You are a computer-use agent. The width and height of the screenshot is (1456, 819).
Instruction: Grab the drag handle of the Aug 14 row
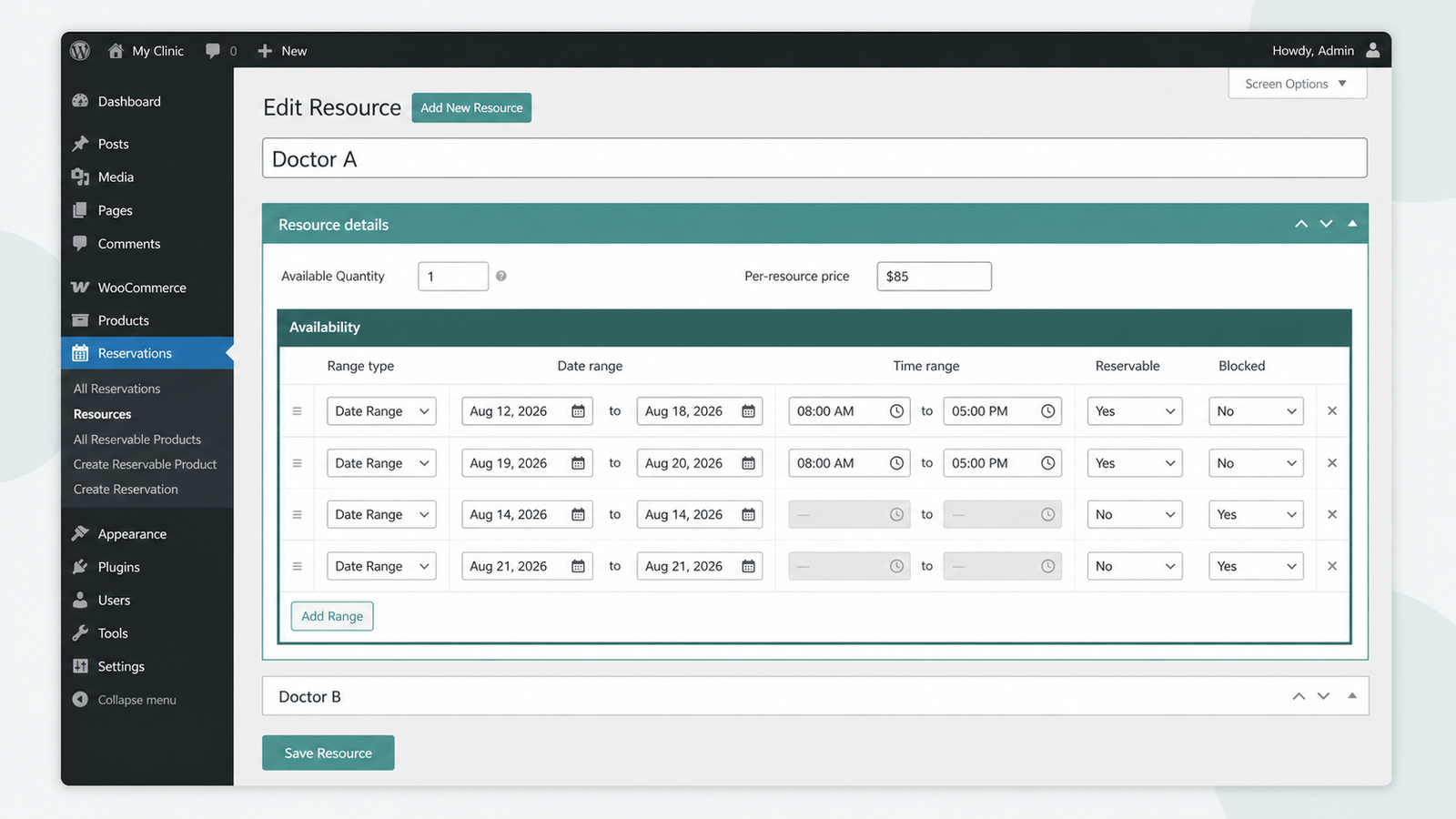pyautogui.click(x=297, y=514)
